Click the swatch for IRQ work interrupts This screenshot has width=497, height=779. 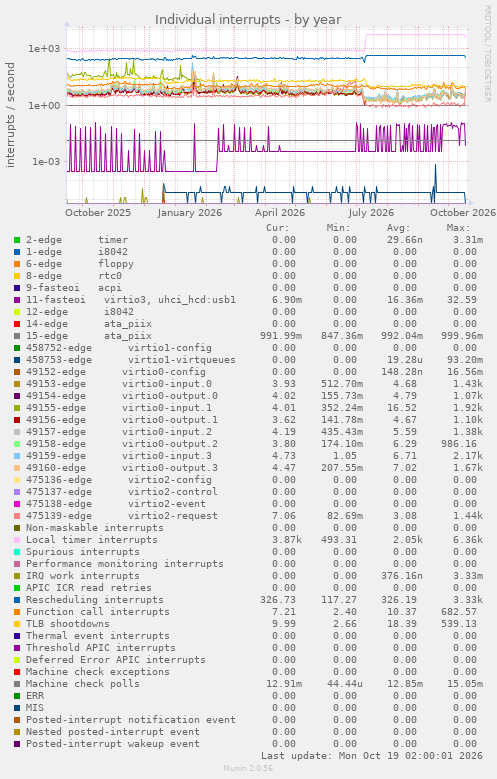[x=17, y=576]
